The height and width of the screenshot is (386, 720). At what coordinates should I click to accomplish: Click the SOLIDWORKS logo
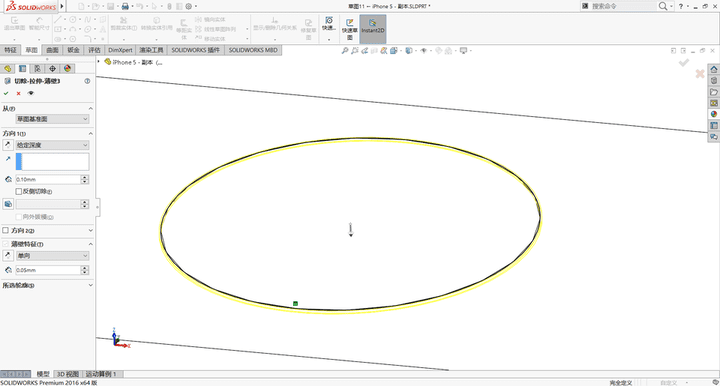31,6
